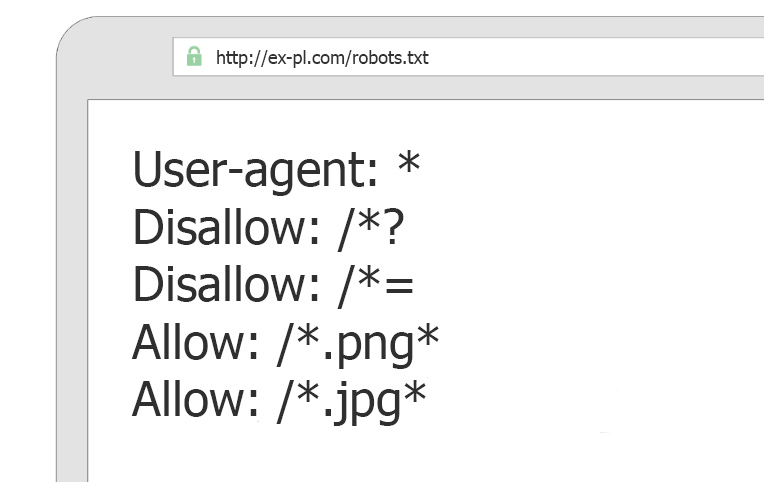The image size is (764, 482).
Task: Click the '.png' text in the rule
Action: click(x=369, y=346)
